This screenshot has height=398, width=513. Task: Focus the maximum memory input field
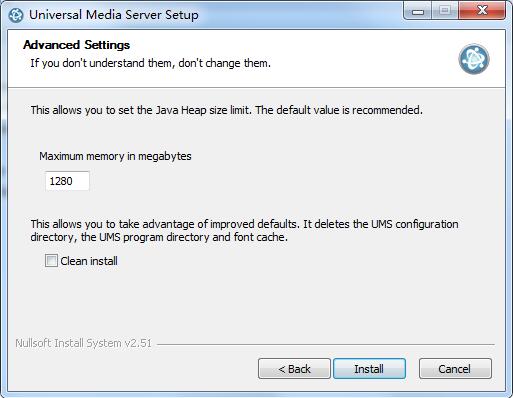point(67,181)
